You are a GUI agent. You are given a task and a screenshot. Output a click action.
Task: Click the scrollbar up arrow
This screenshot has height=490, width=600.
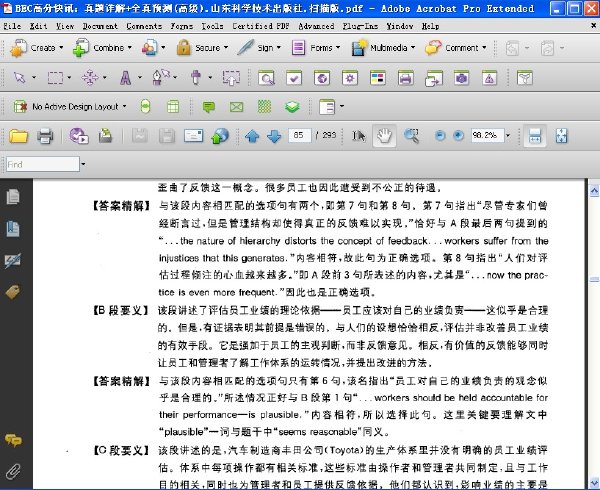coord(594,190)
